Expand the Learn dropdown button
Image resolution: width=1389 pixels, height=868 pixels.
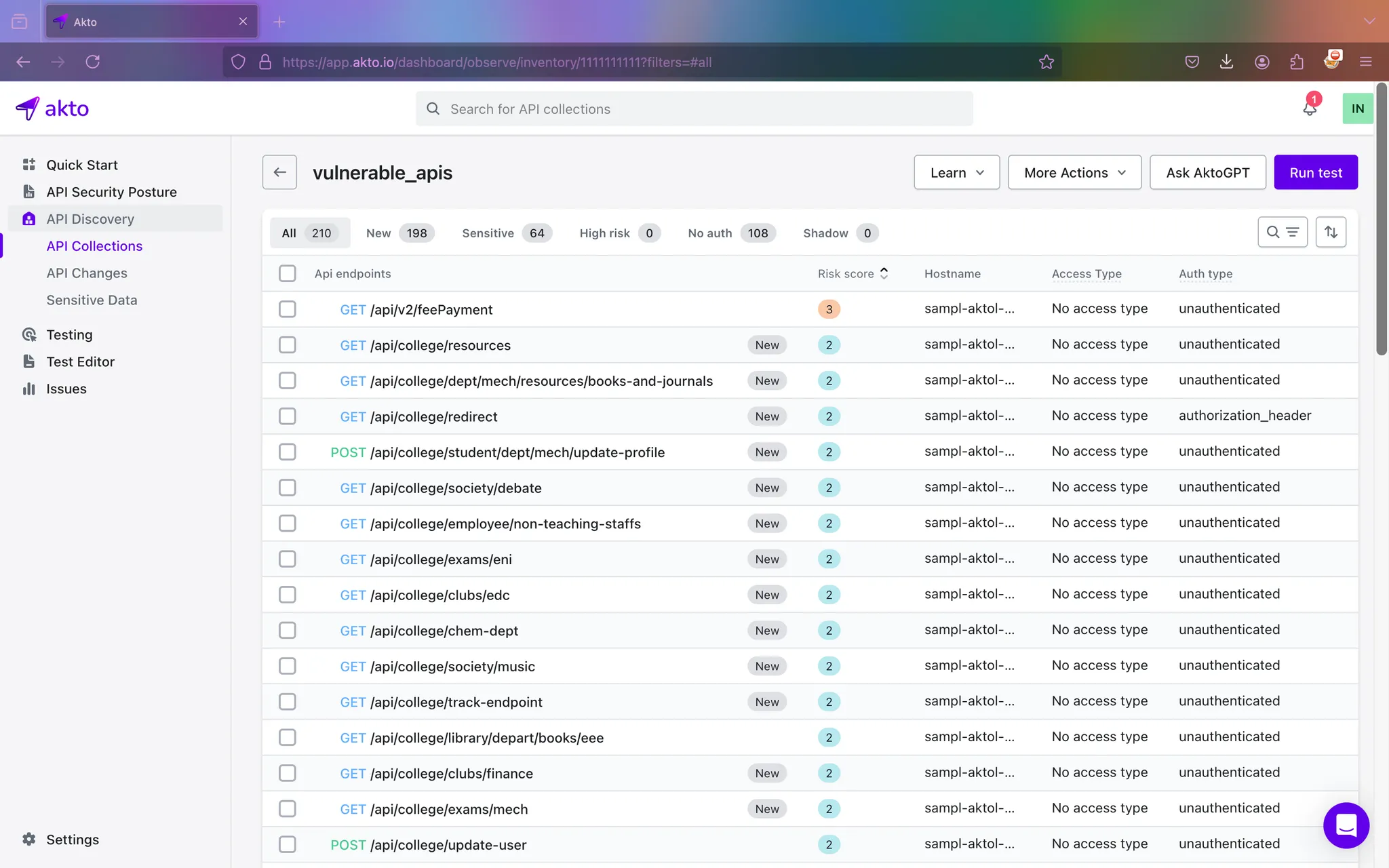(955, 171)
